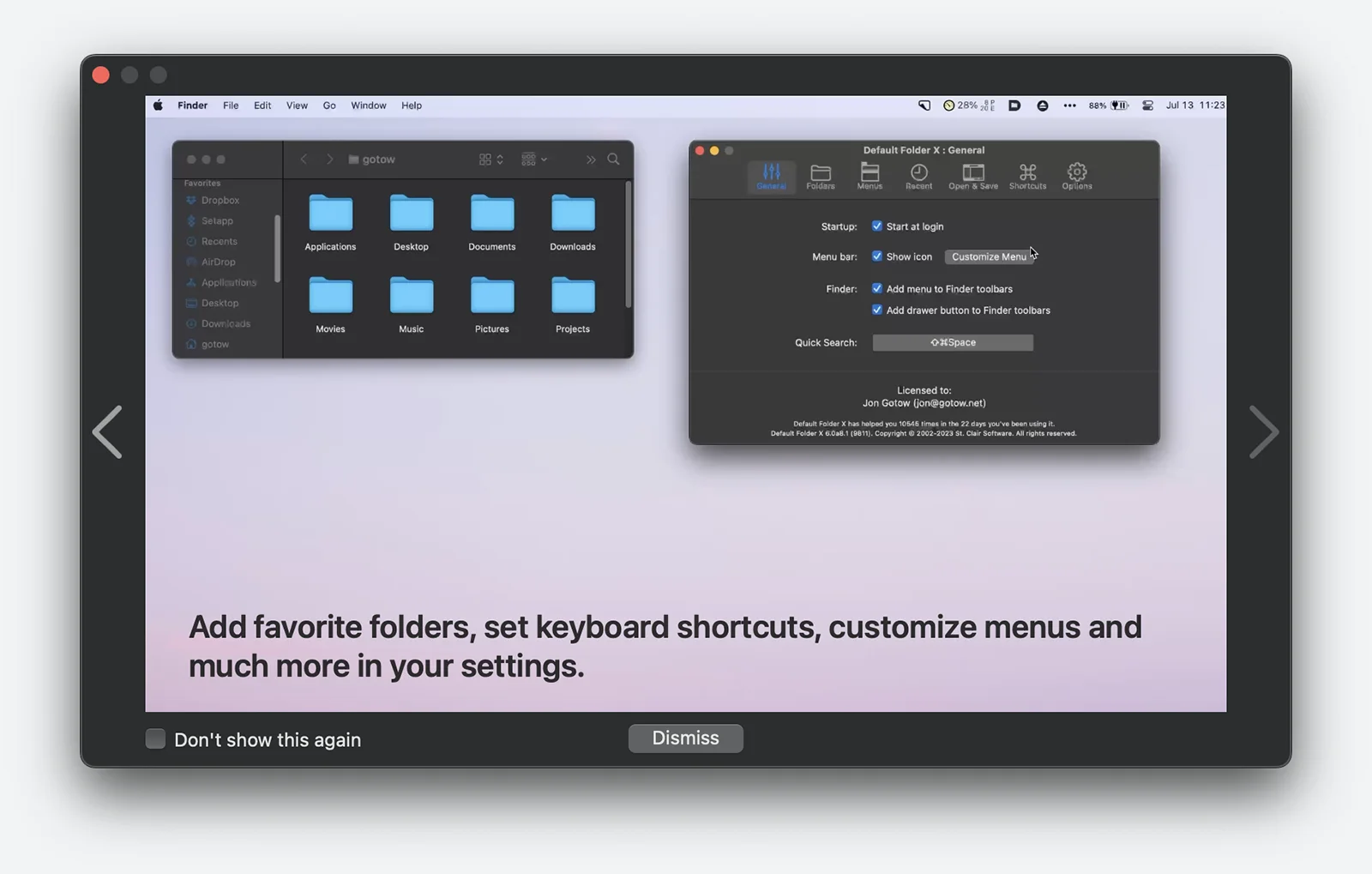The width and height of the screenshot is (1372, 874).
Task: Open the Go menu
Action: (329, 105)
